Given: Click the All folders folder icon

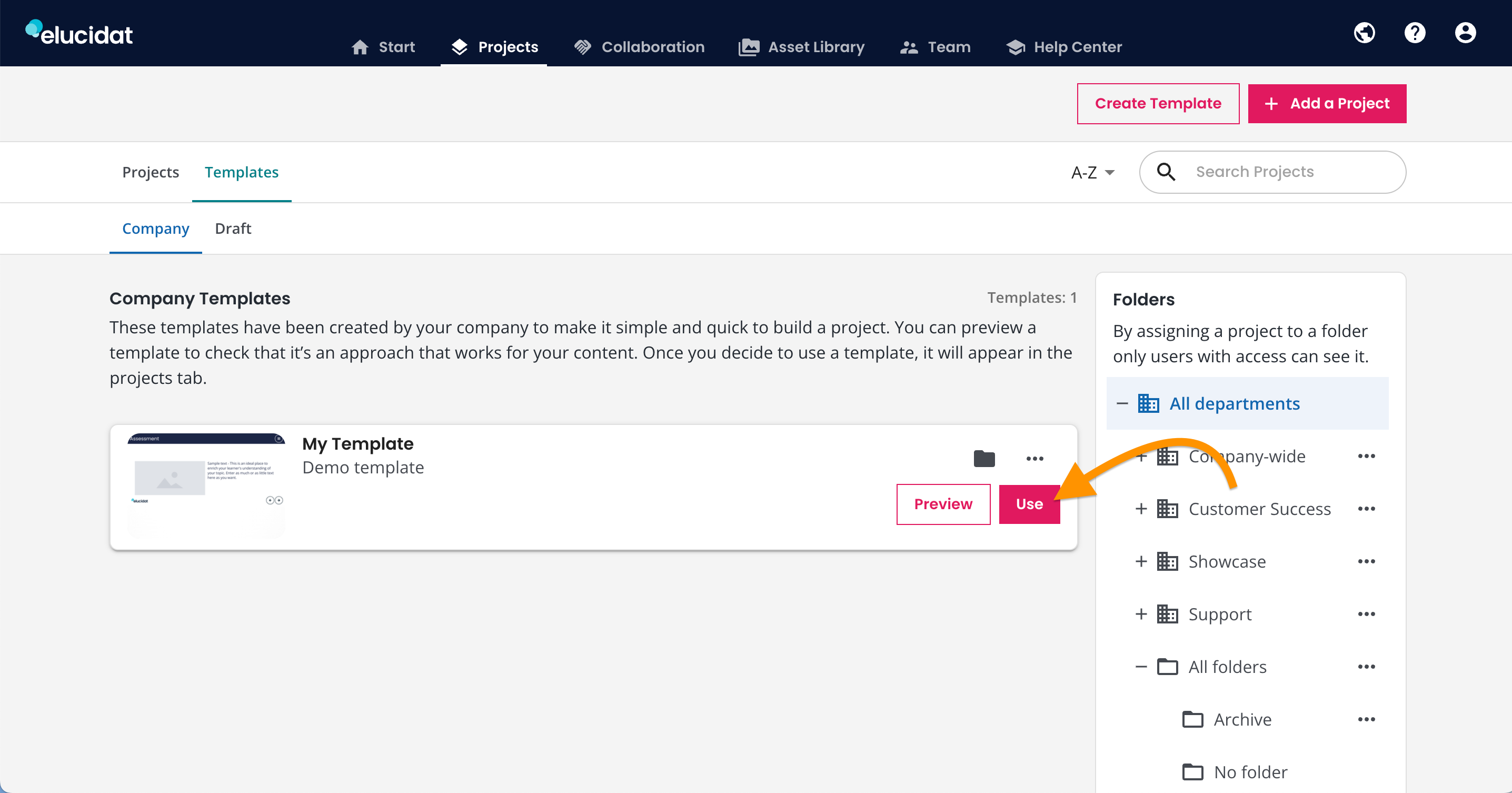Looking at the screenshot, I should 1168,667.
